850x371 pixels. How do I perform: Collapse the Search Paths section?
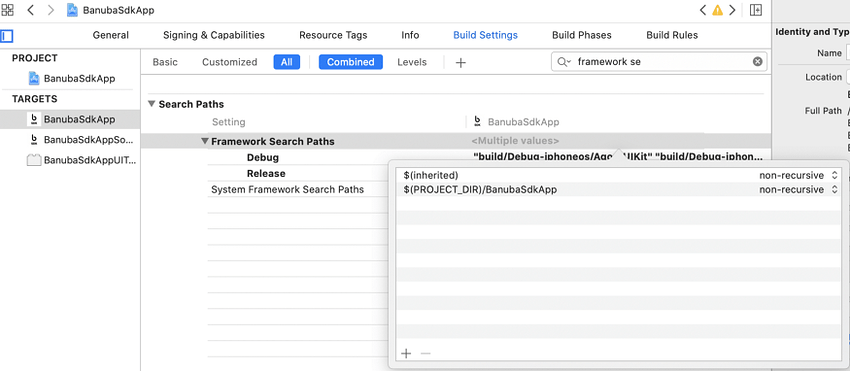[152, 104]
